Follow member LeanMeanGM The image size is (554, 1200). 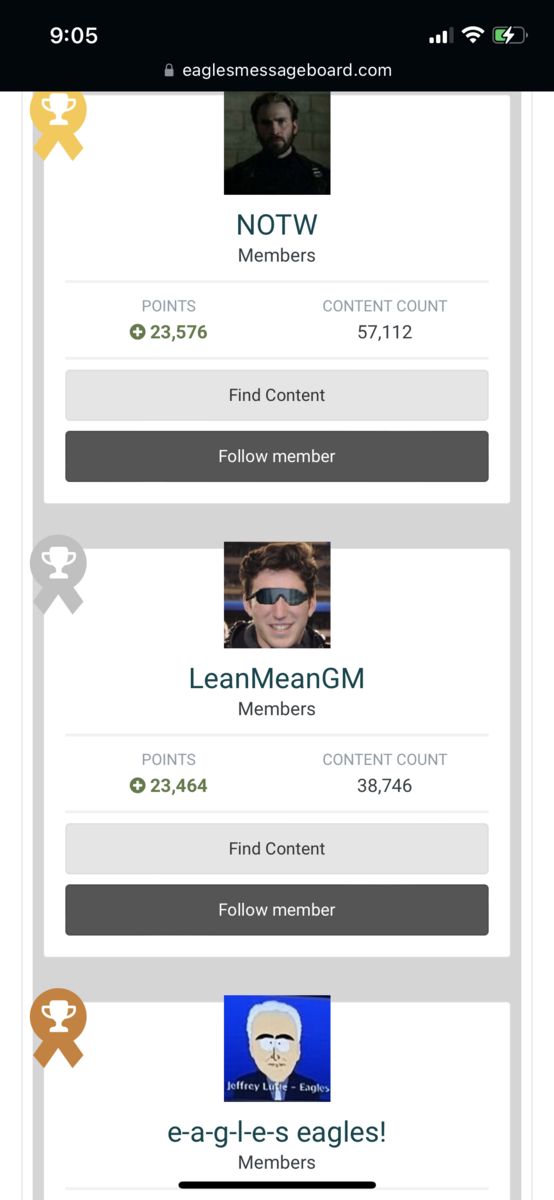pos(277,910)
